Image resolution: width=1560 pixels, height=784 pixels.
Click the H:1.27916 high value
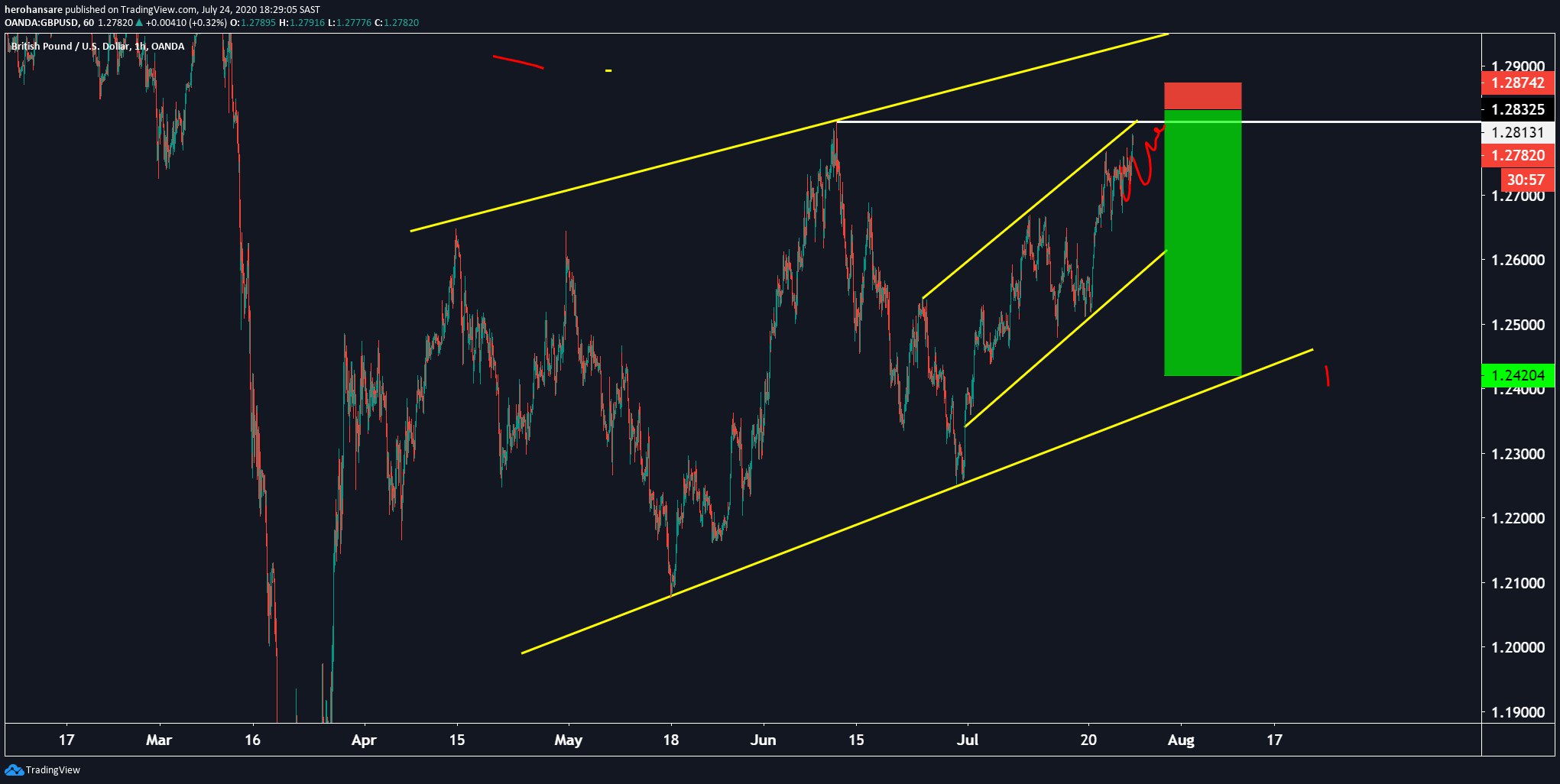tap(302, 23)
